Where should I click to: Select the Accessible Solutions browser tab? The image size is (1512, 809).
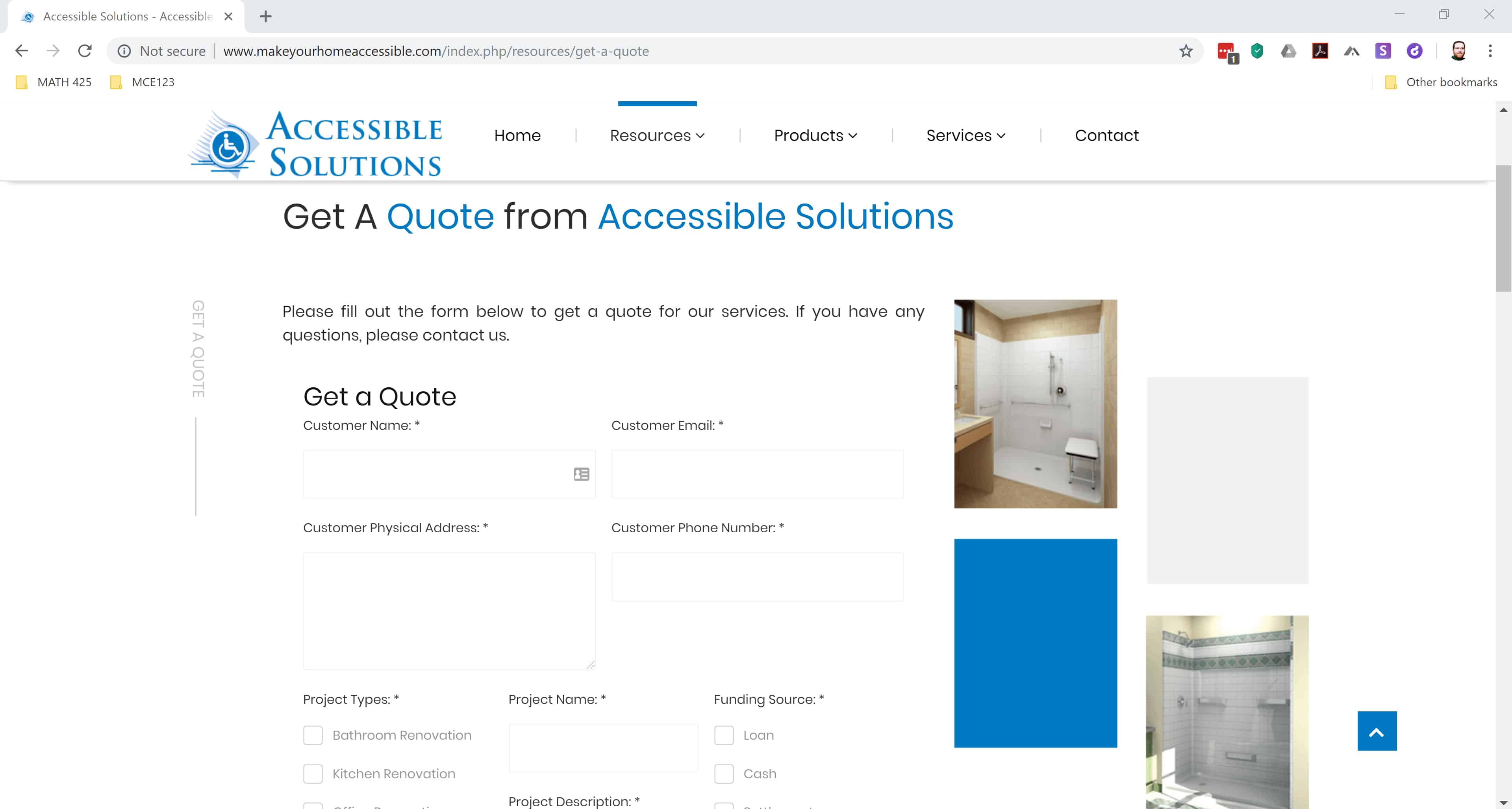(126, 17)
